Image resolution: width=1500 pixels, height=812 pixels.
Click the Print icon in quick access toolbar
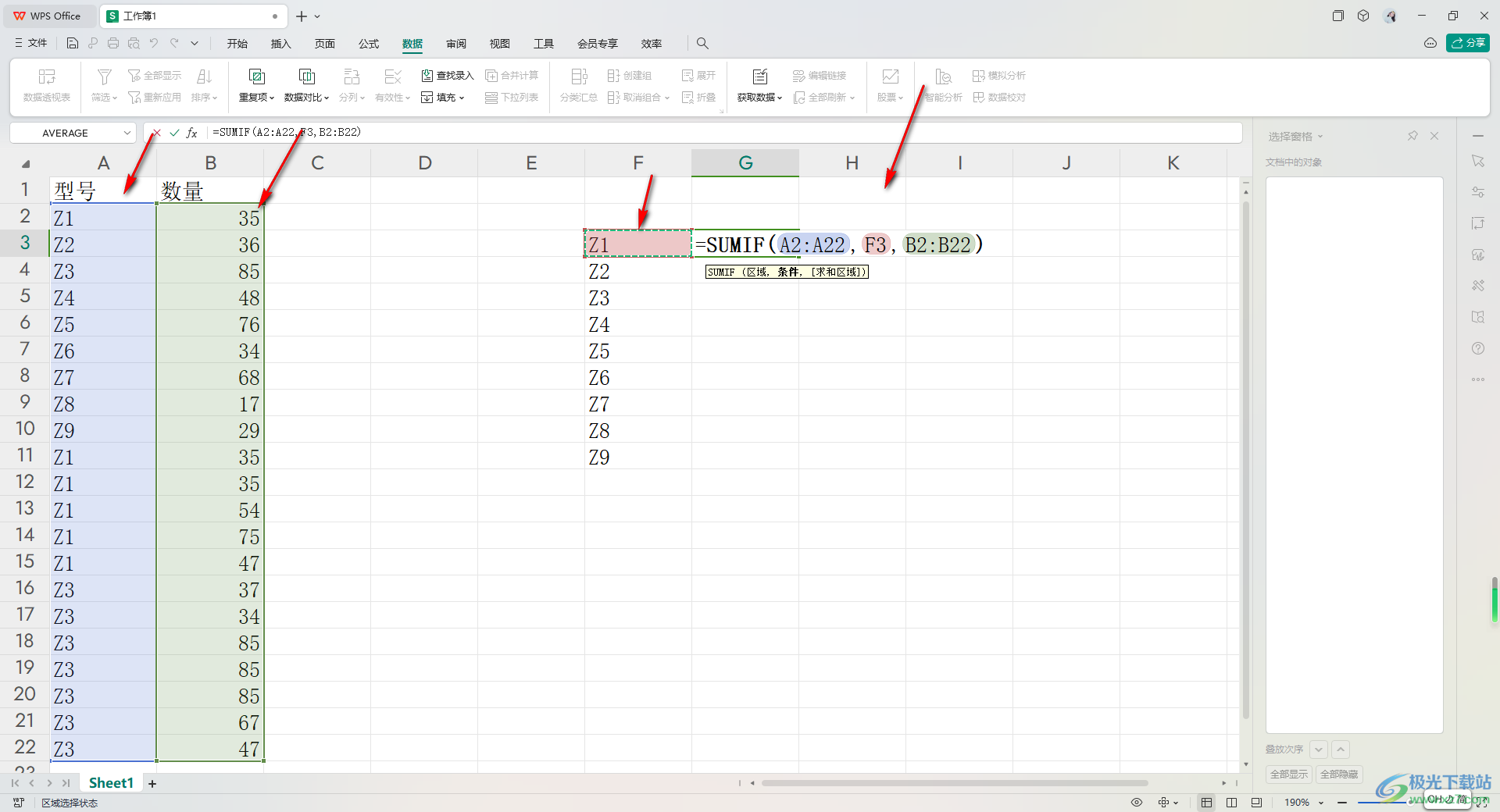113,44
